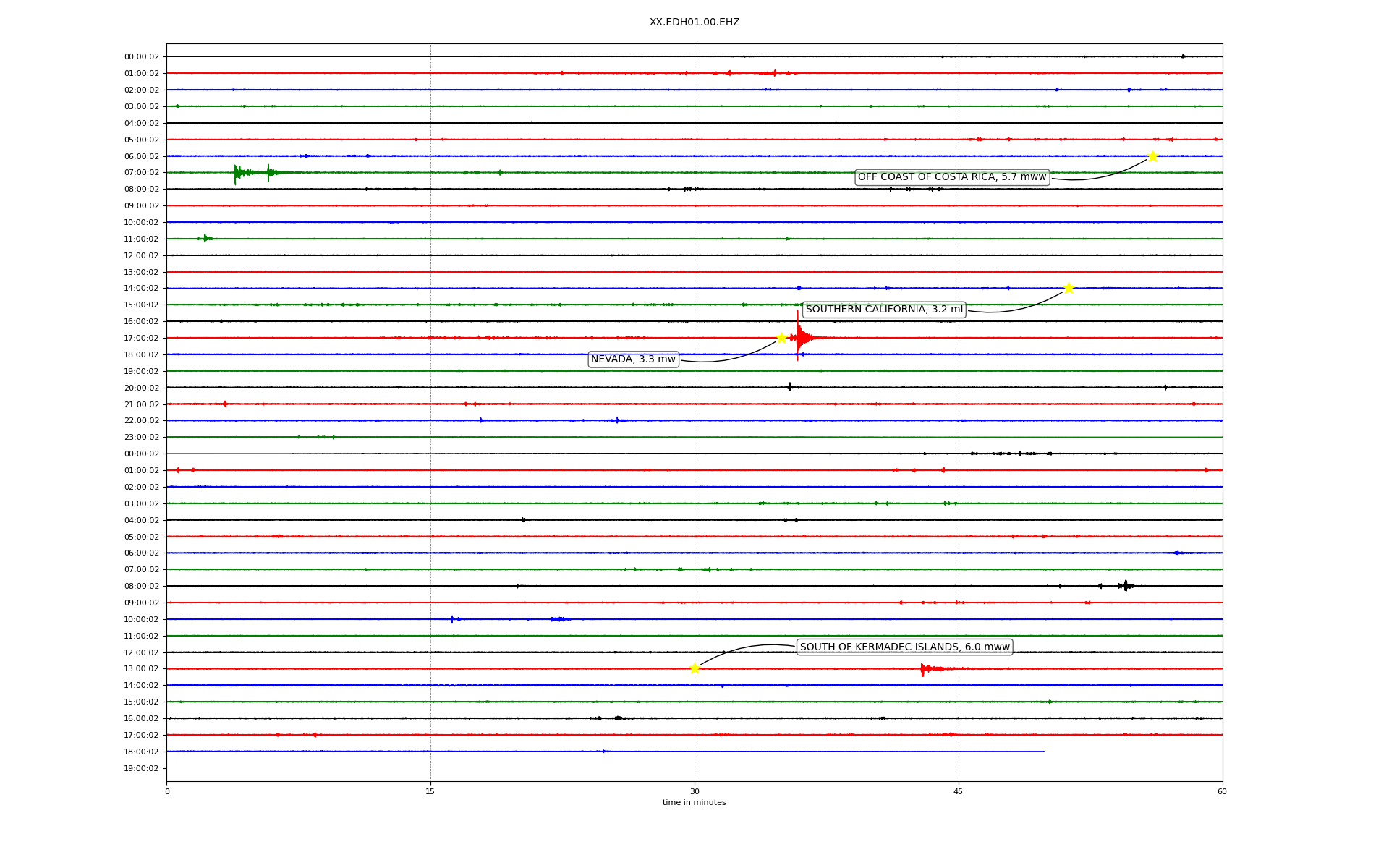This screenshot has height=868, width=1389.
Task: Click the black burst on lower 08:00:02 trace
Action: (x=1125, y=586)
